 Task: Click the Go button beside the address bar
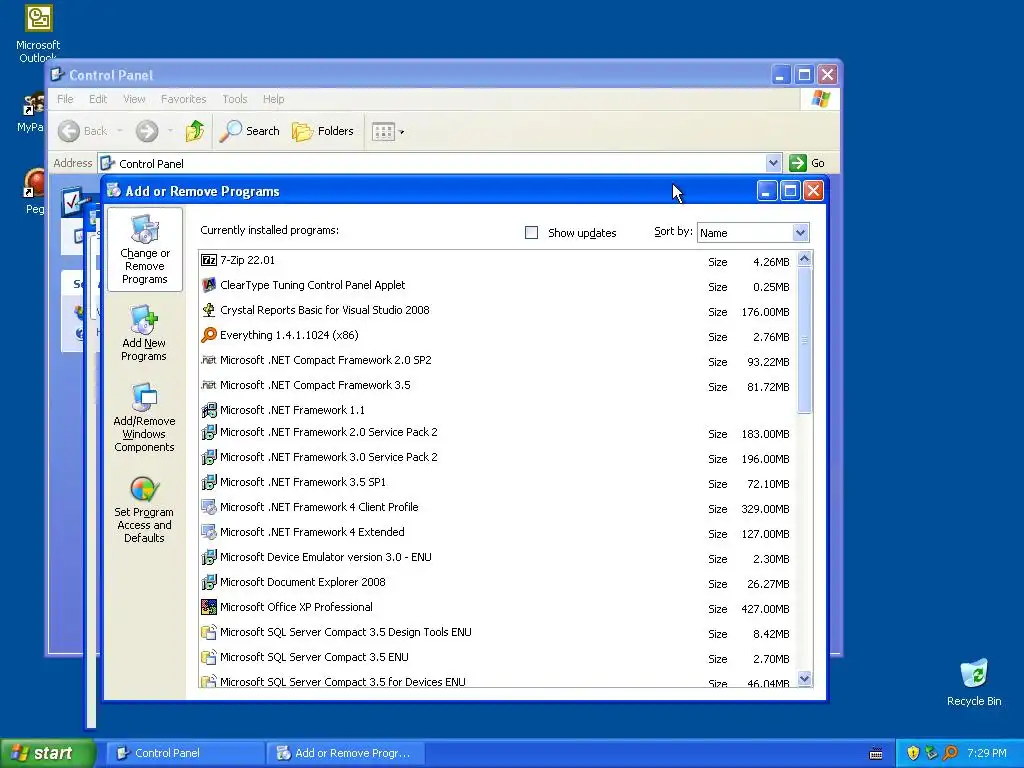tap(807, 163)
